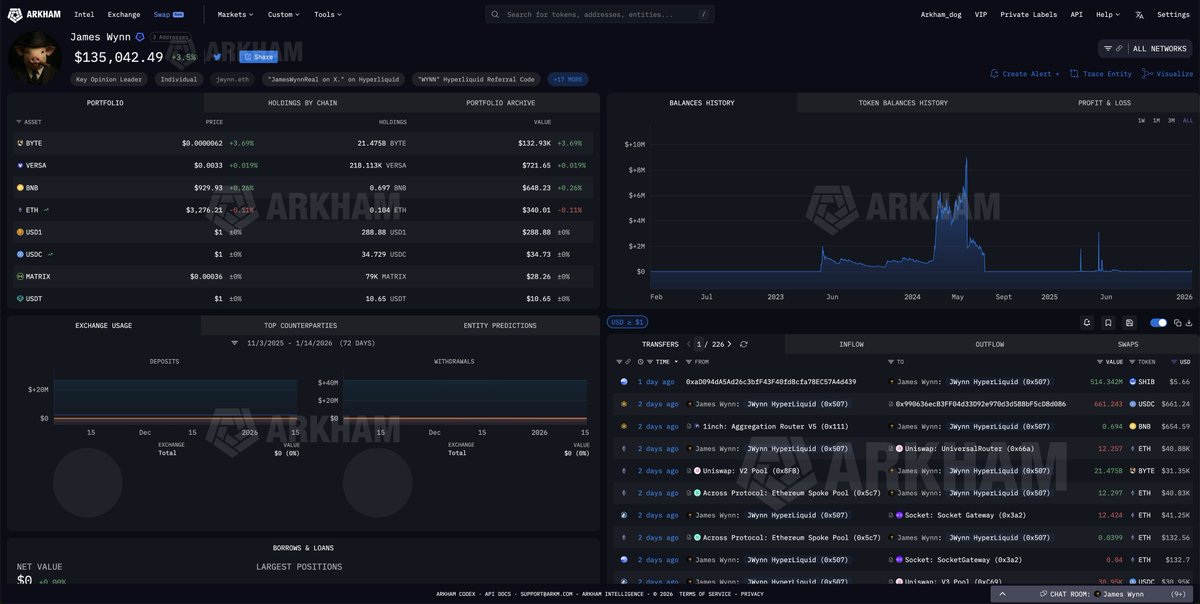This screenshot has height=604, width=1200.
Task: Click the 3 Addresses badge
Action: [x=169, y=37]
